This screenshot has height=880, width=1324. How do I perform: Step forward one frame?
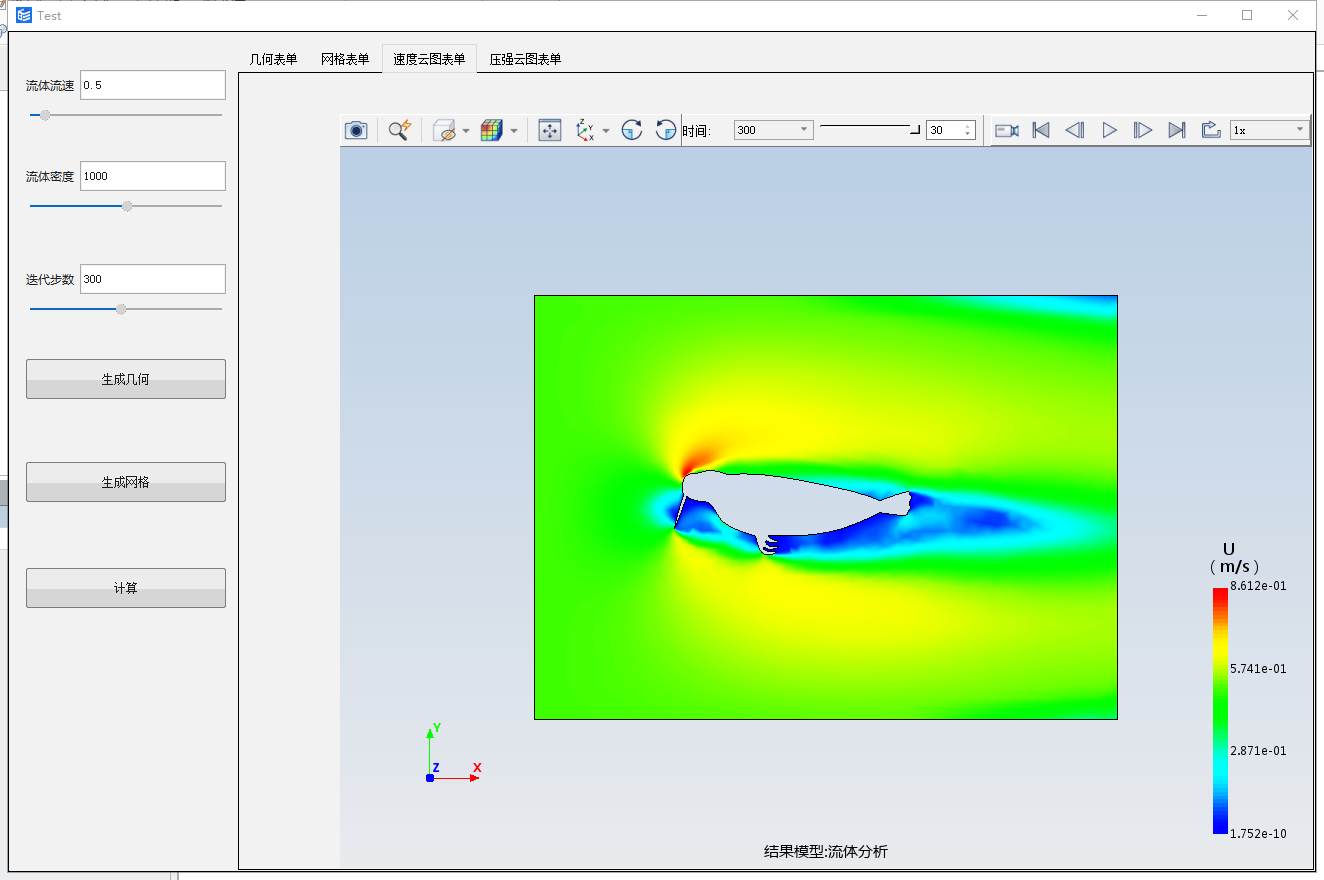(x=1143, y=130)
